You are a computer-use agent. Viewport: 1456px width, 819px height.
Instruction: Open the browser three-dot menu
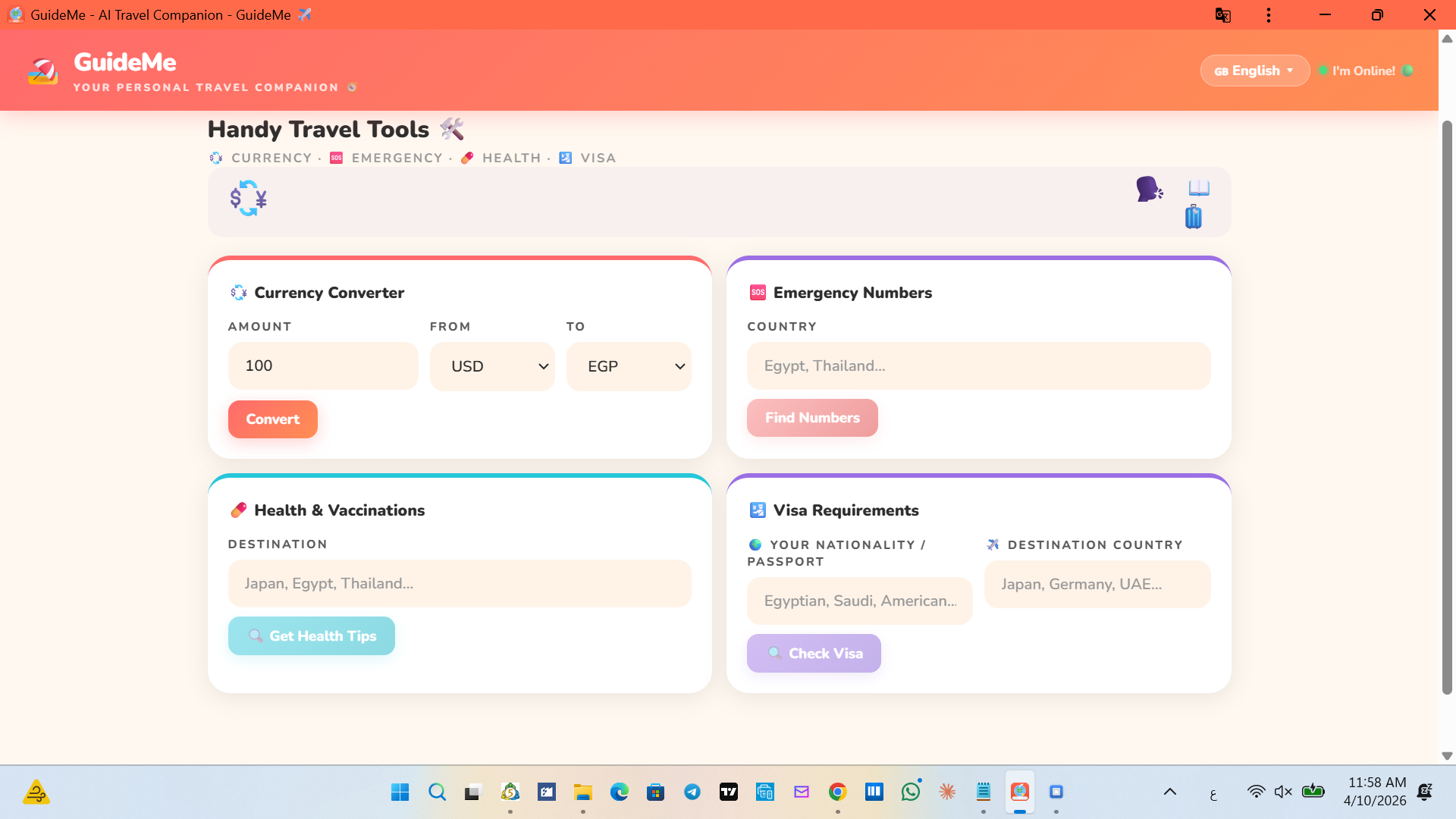pos(1268,15)
